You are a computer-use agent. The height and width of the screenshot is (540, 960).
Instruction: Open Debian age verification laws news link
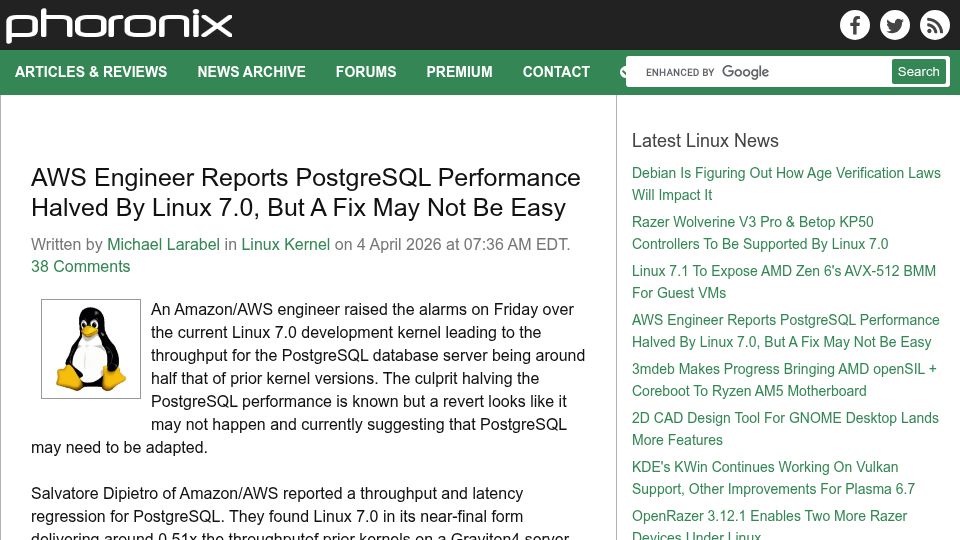point(786,184)
